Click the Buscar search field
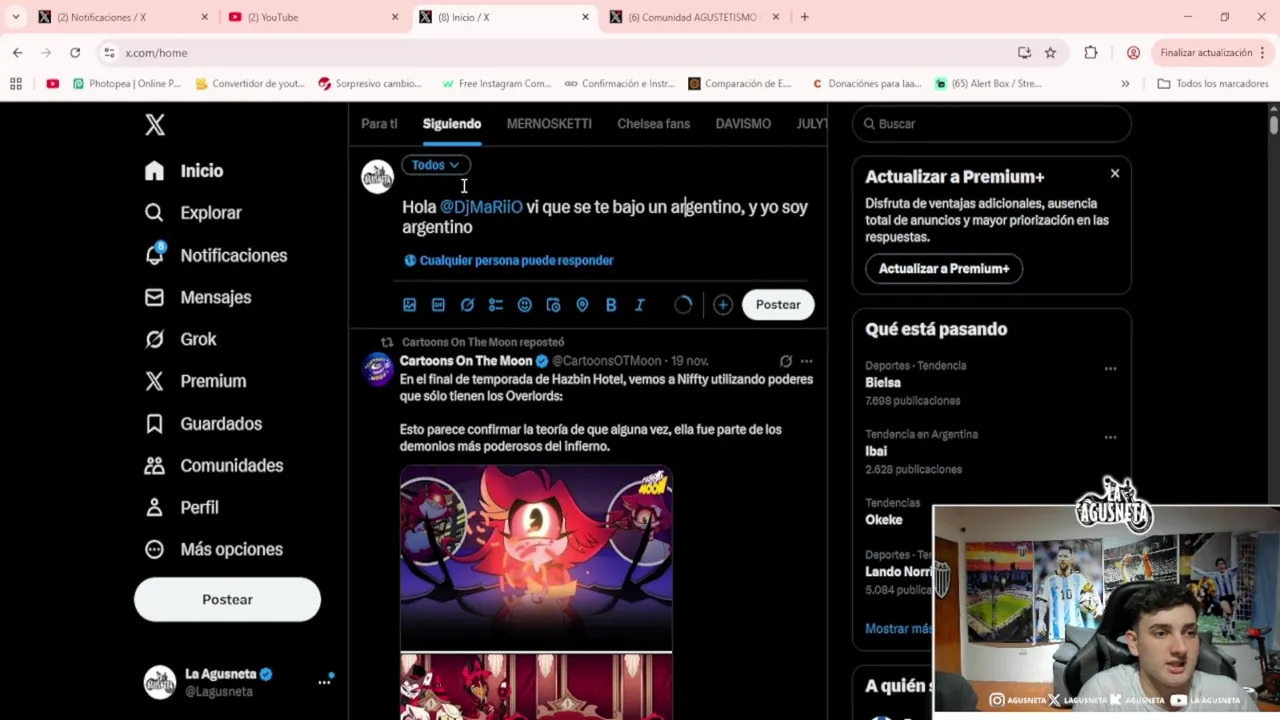1280x720 pixels. [x=991, y=124]
